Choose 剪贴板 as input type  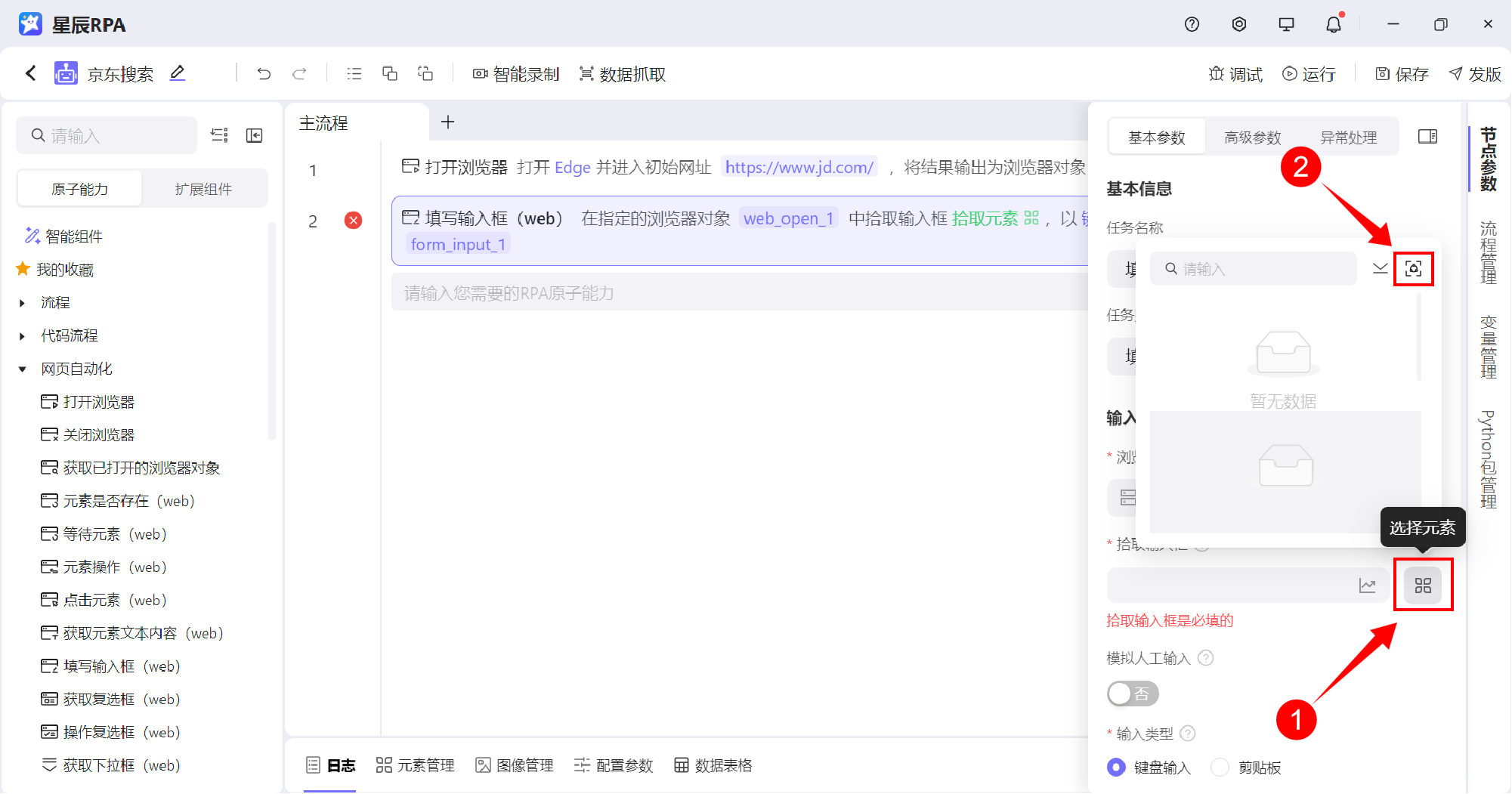1219,767
